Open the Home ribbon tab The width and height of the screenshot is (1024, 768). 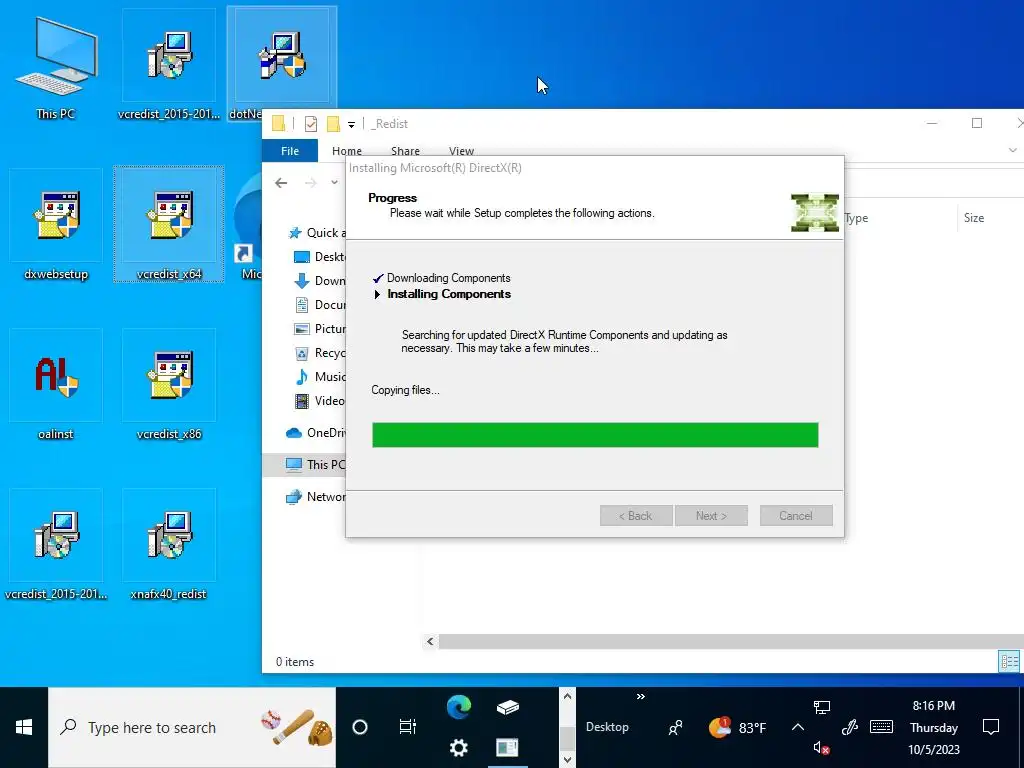click(347, 151)
